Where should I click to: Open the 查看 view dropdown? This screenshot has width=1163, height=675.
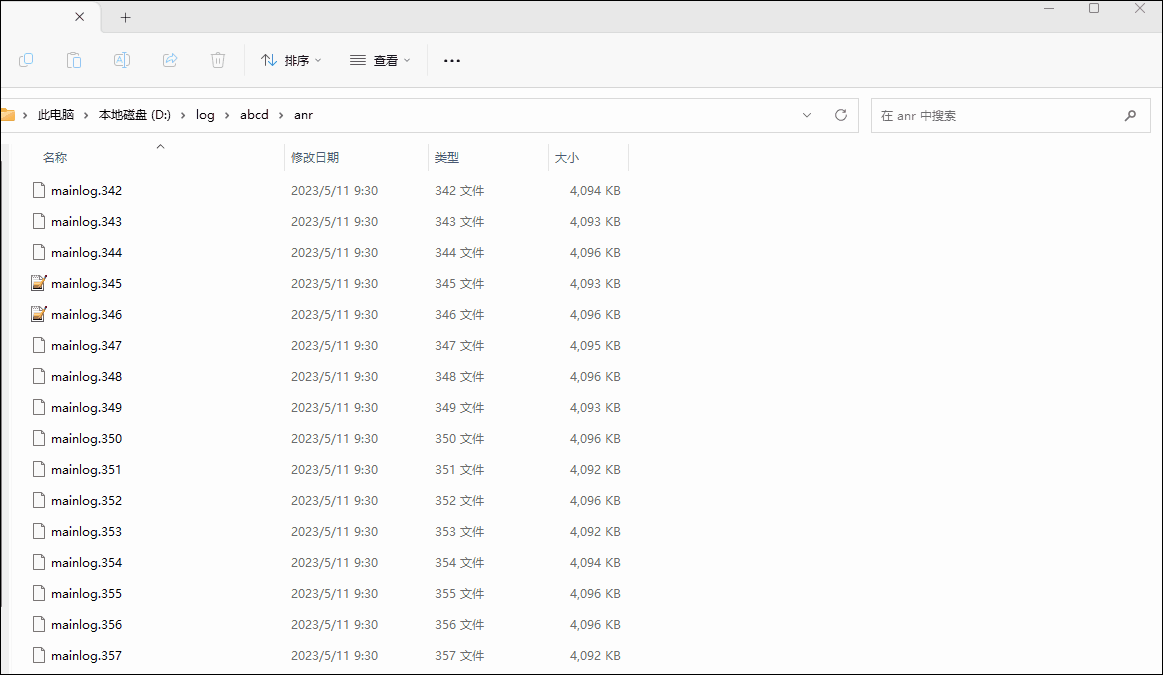pyautogui.click(x=380, y=61)
